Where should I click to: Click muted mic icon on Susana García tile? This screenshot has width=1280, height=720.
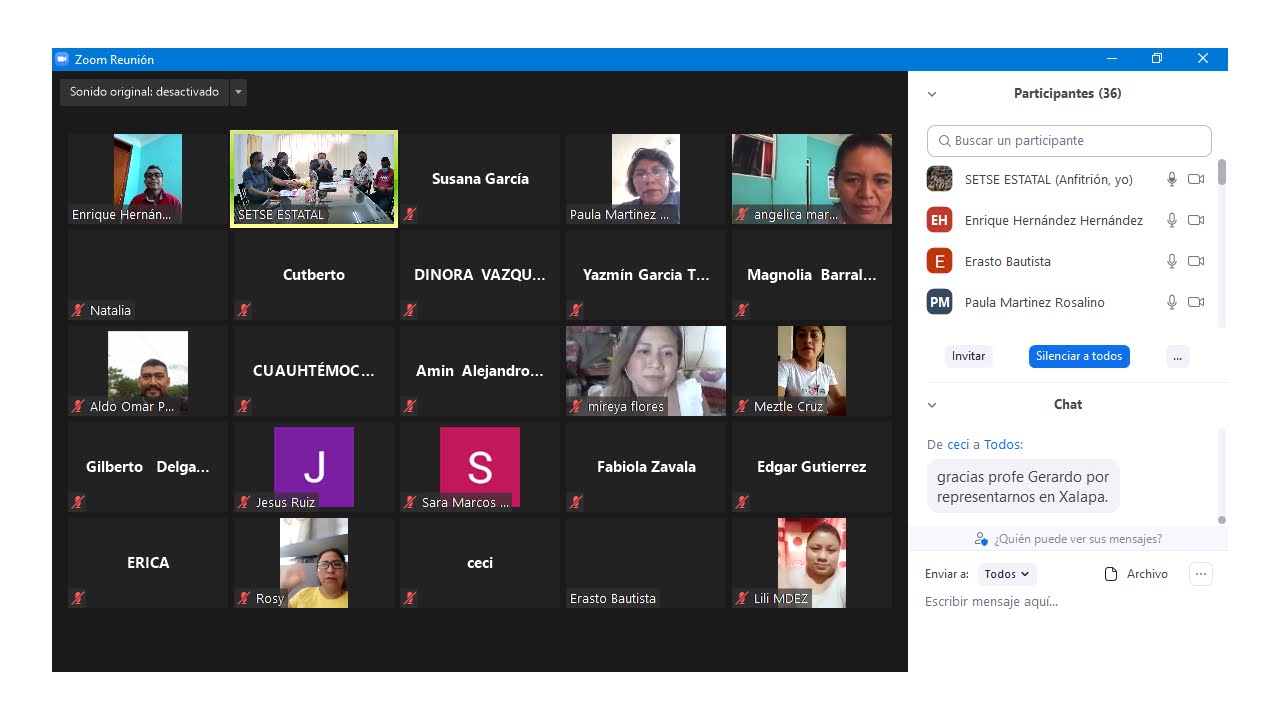pos(410,214)
